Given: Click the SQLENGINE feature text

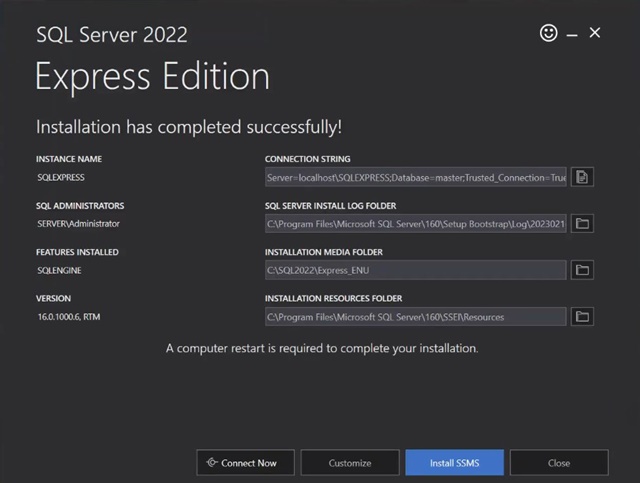Looking at the screenshot, I should tap(59, 270).
